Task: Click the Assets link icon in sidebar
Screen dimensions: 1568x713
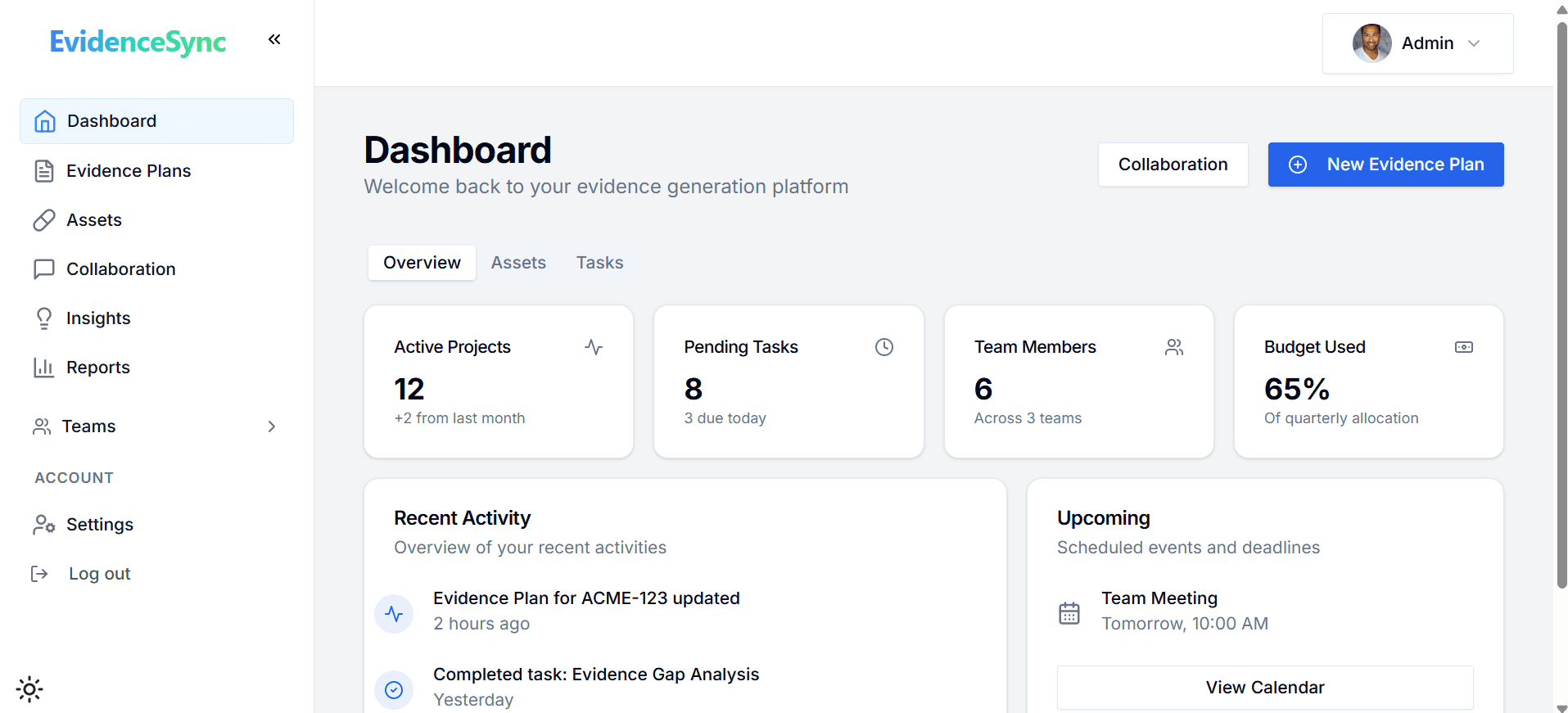Action: (x=44, y=220)
